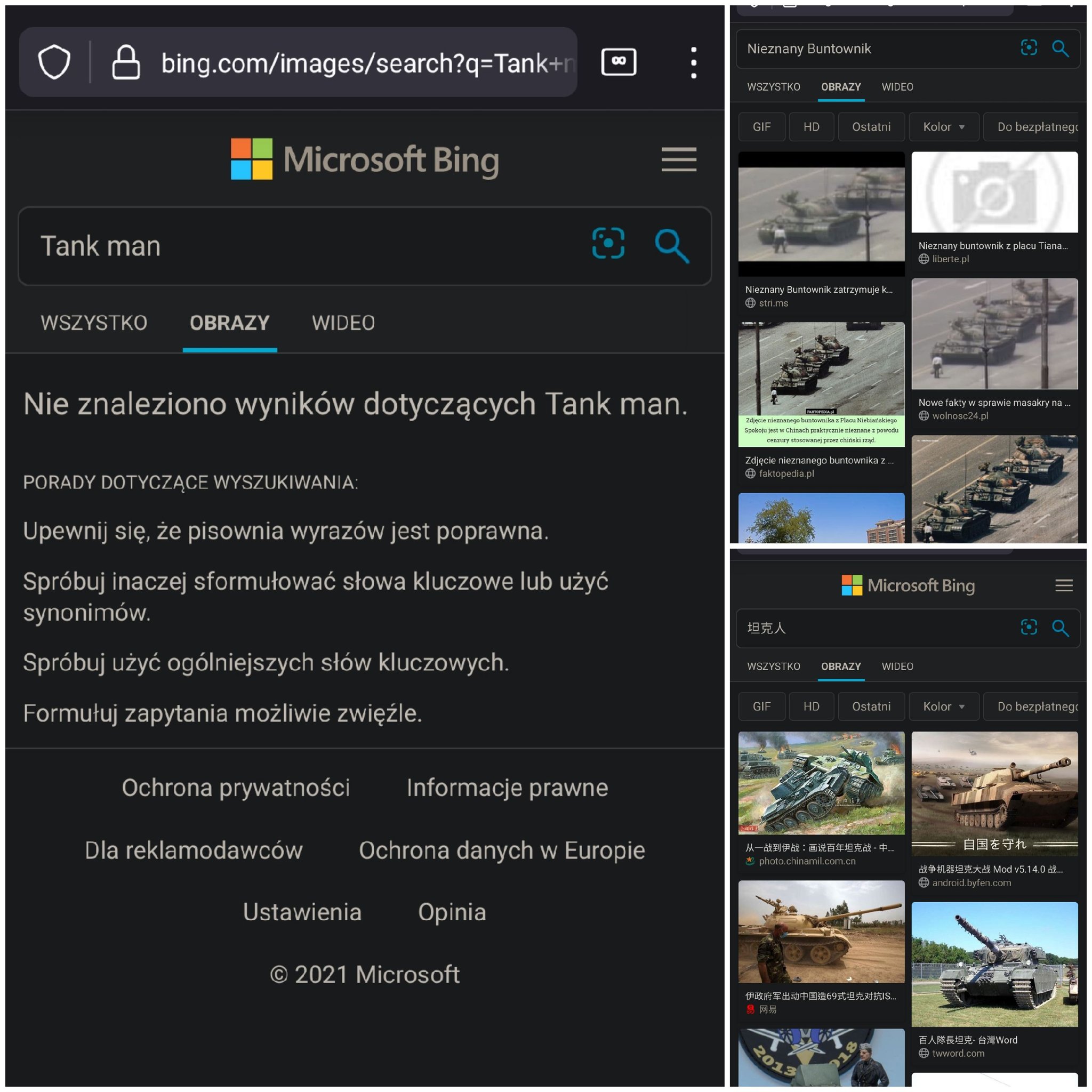Viewport: 1092px width, 1092px height.
Task: Open the stri.ms tank column thumbnail
Action: point(821,214)
